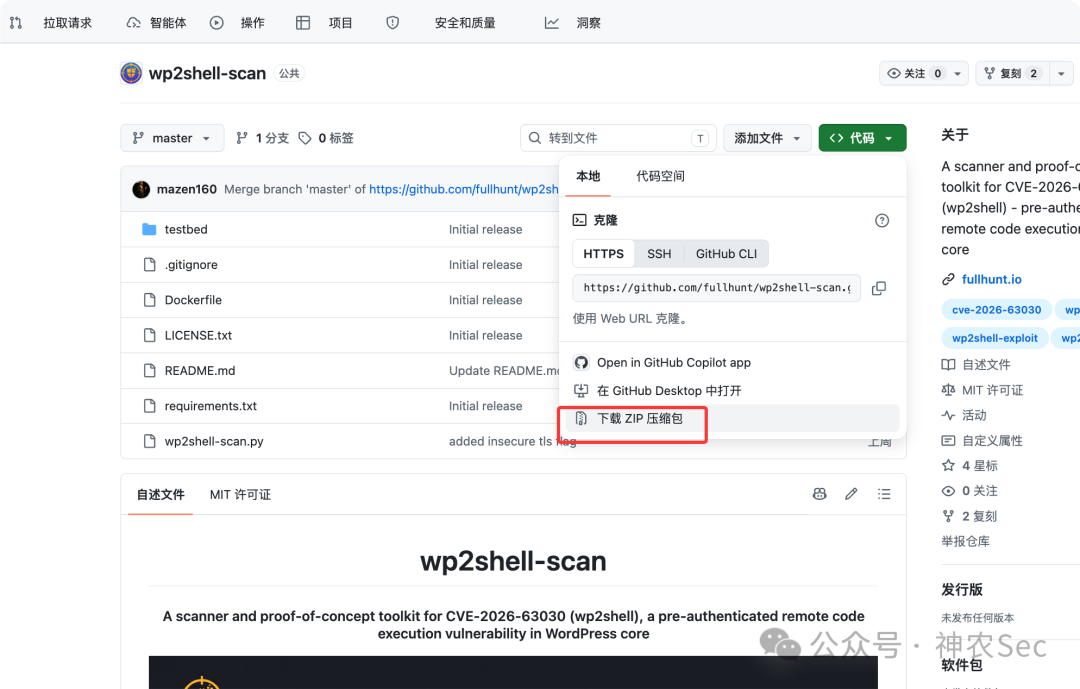
Task: Open the requirements.txt file
Action: point(211,406)
